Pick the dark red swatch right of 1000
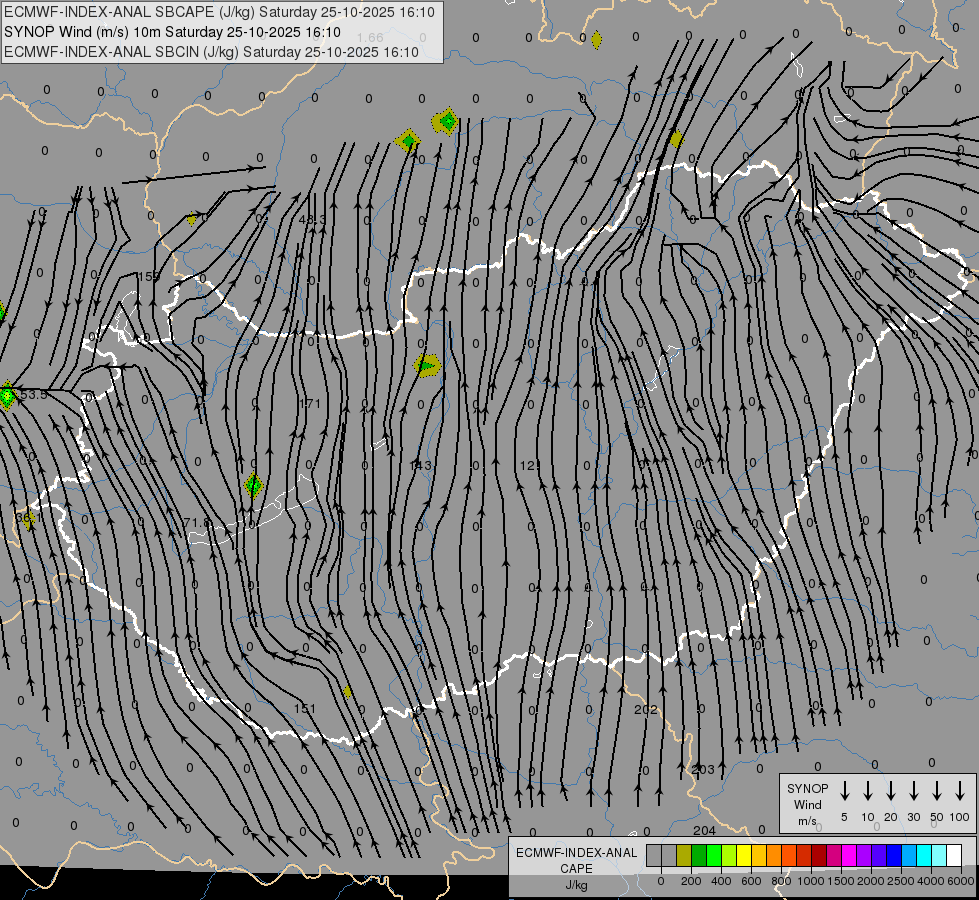This screenshot has width=979, height=900. pyautogui.click(x=819, y=855)
